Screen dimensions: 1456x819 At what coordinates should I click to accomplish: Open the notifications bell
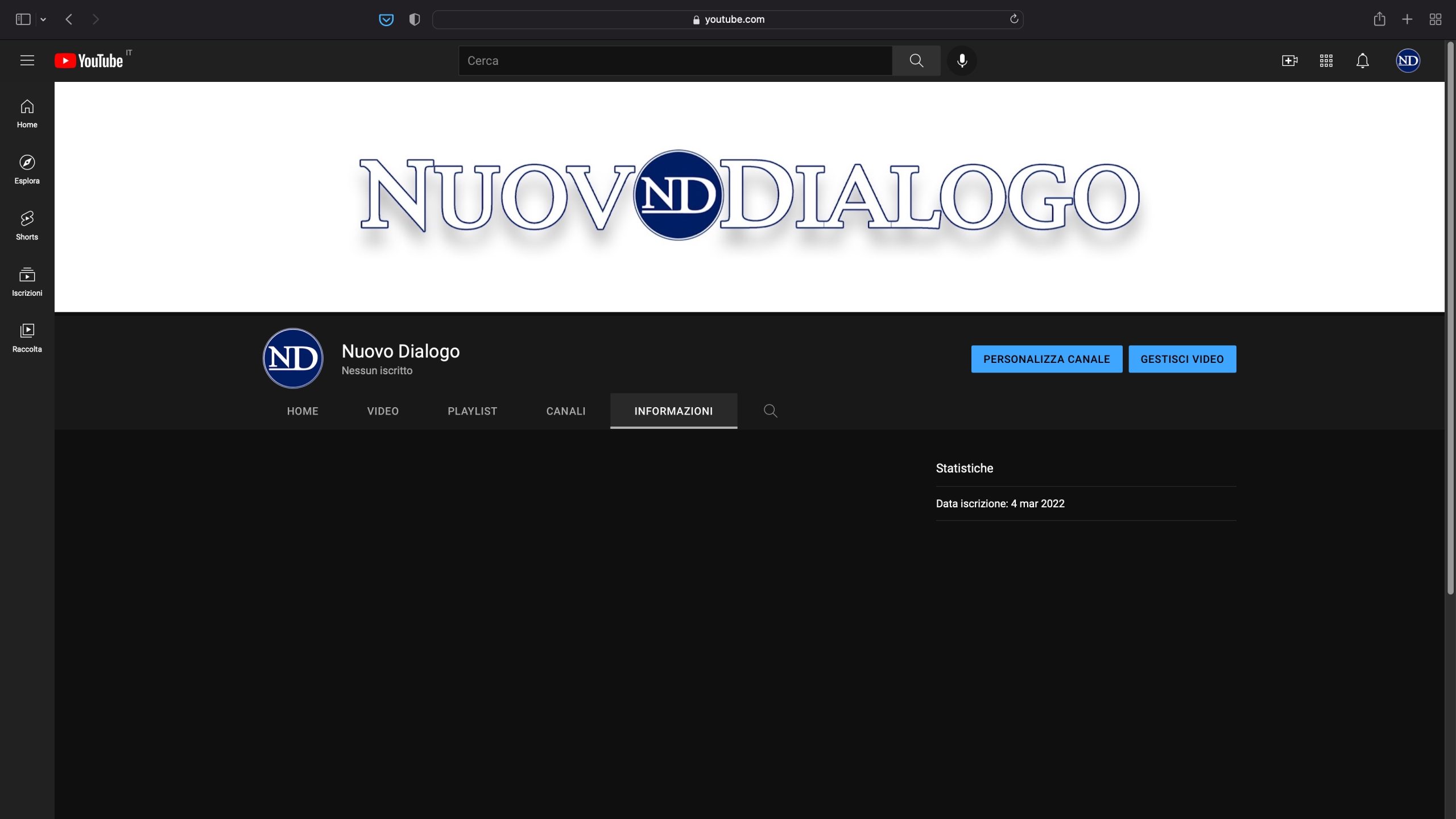click(1362, 60)
